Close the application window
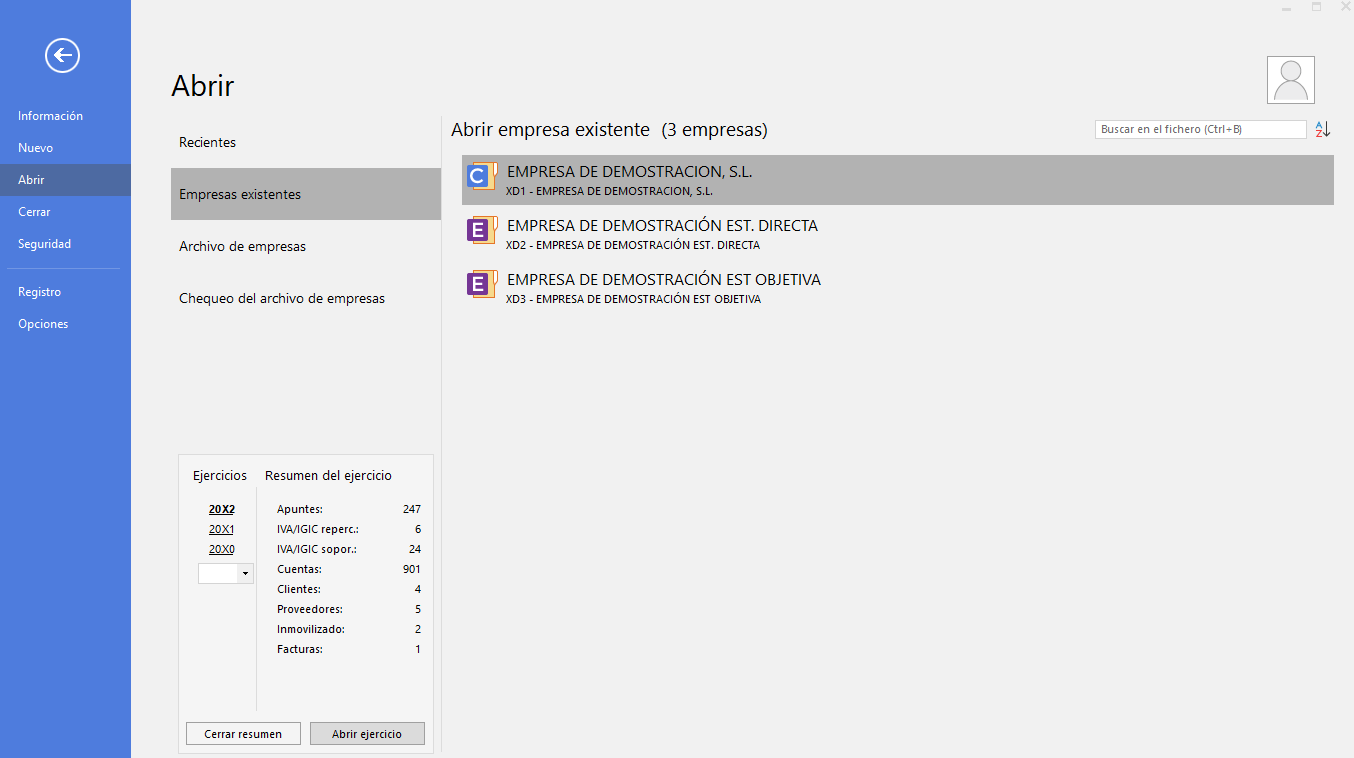 1345,7
